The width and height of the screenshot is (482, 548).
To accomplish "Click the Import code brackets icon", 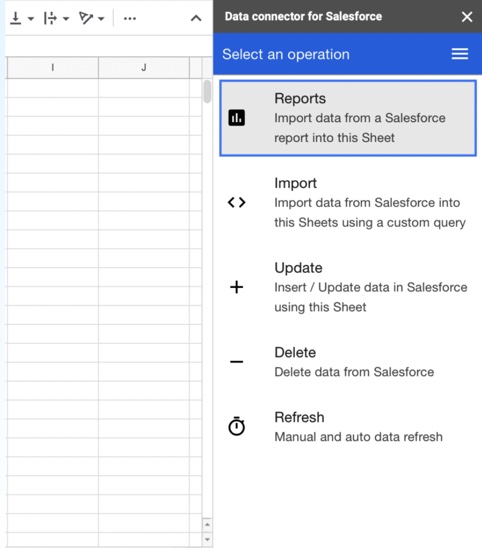I will pyautogui.click(x=237, y=202).
